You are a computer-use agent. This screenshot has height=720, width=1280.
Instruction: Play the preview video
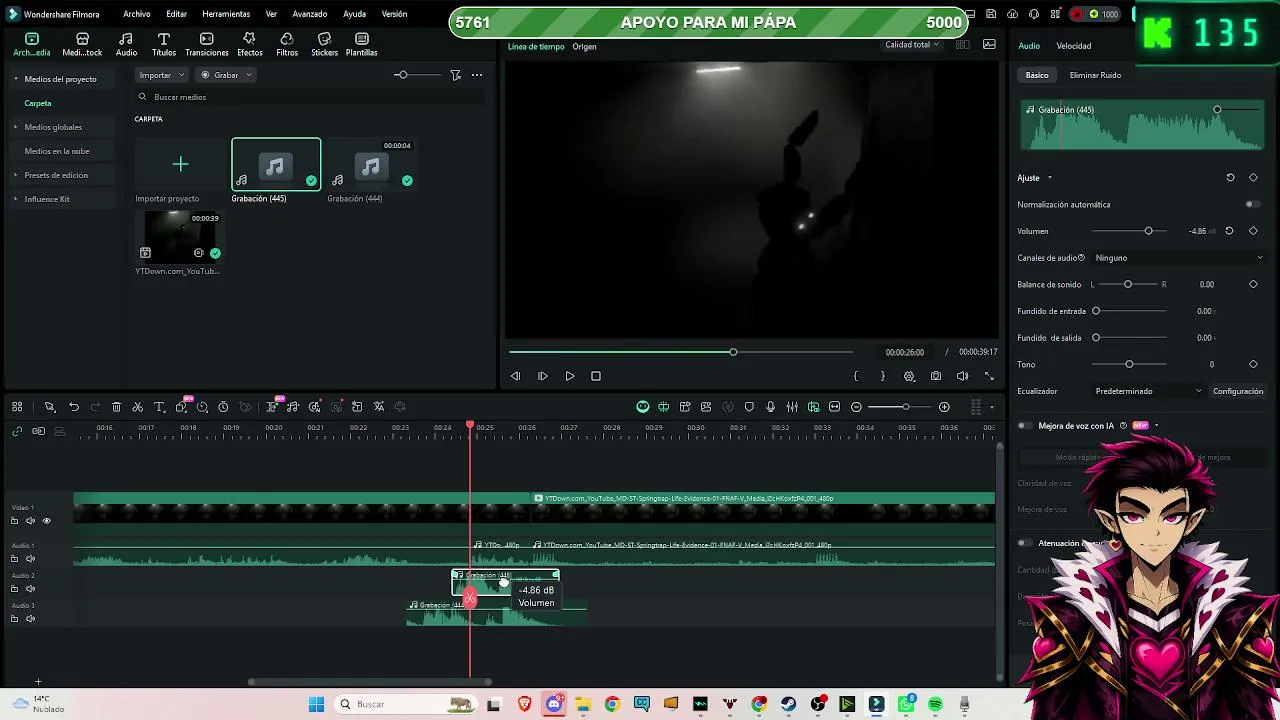click(x=569, y=376)
